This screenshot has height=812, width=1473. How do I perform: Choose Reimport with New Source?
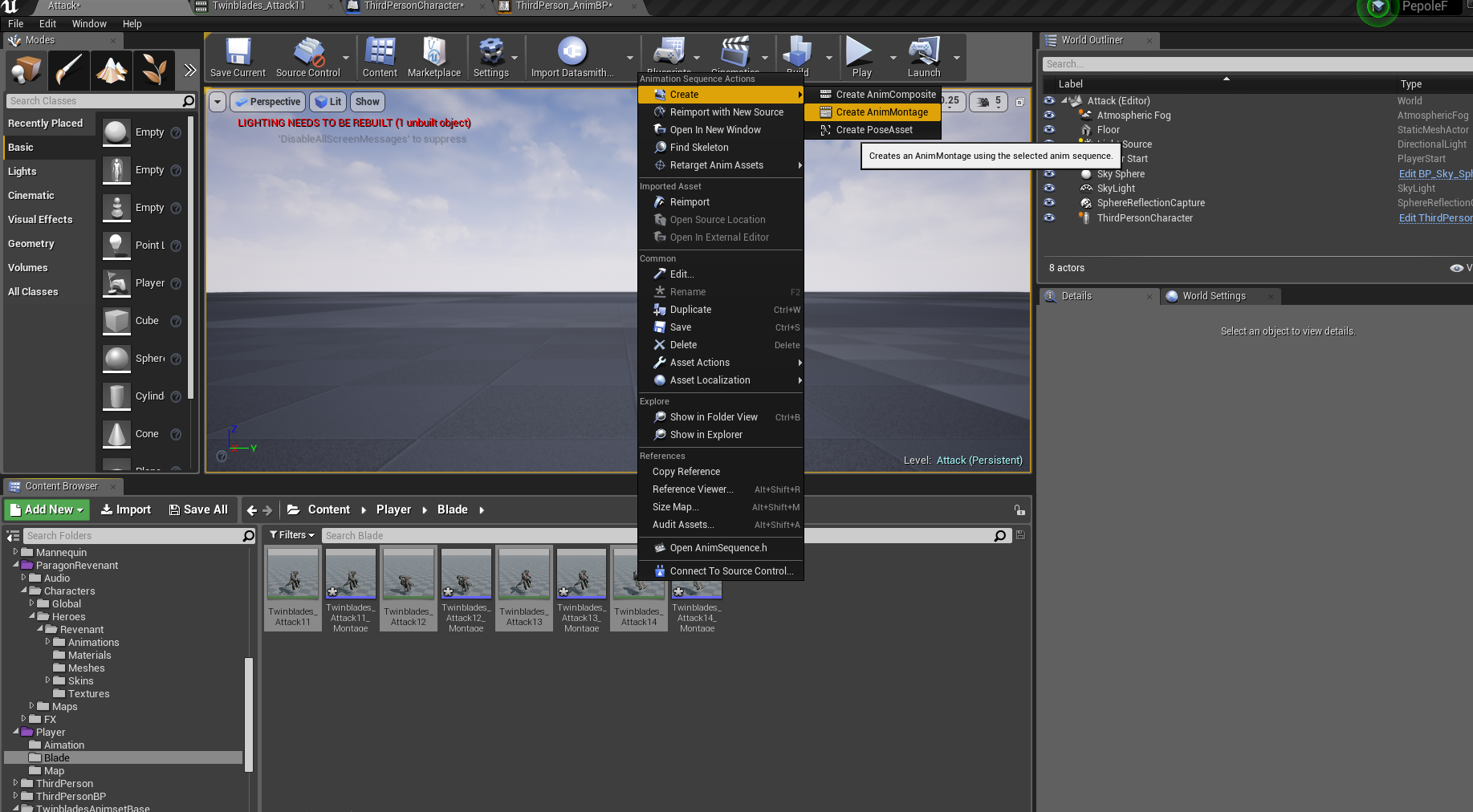pyautogui.click(x=721, y=112)
